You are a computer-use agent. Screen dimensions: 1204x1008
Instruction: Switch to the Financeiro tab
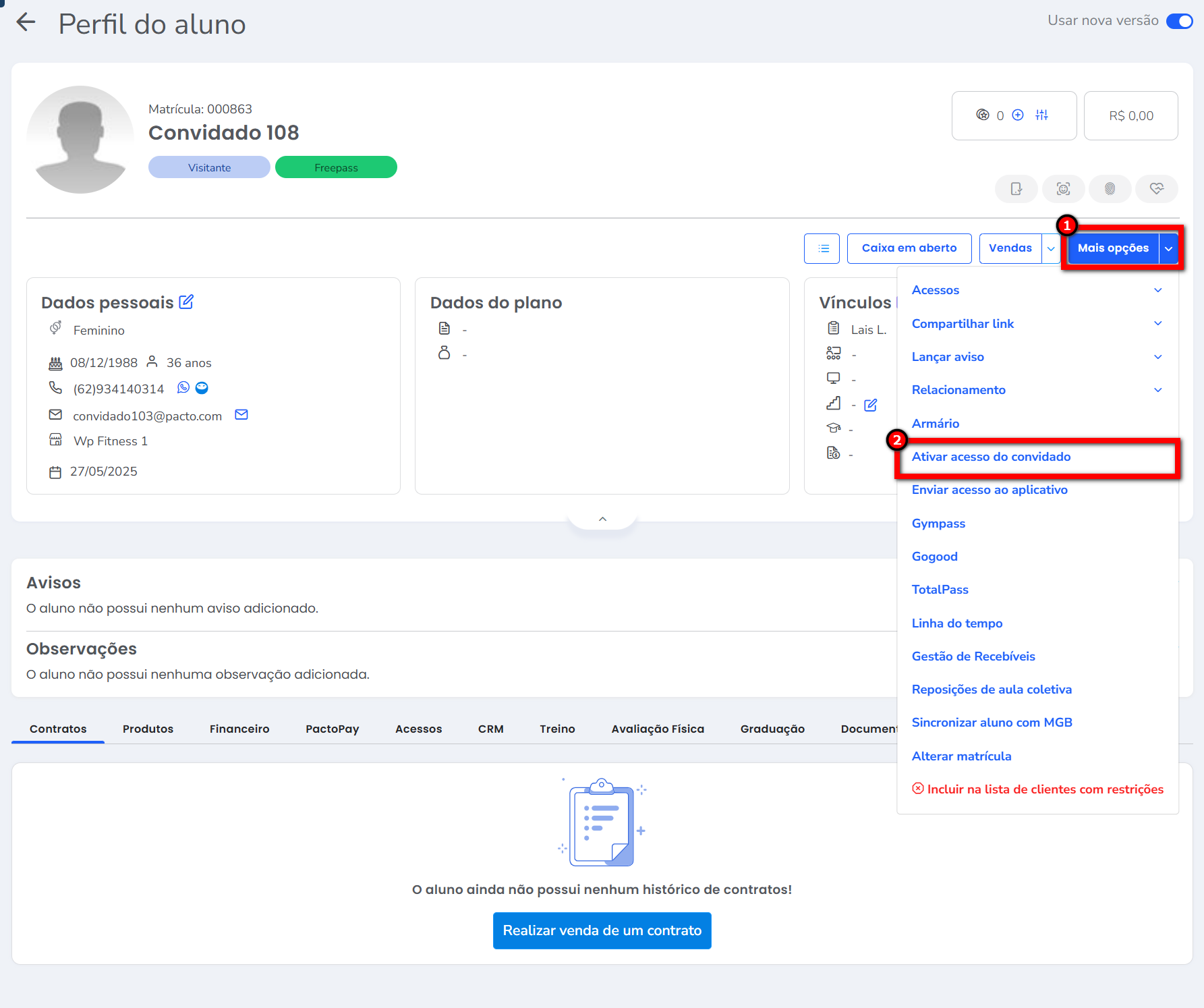239,729
